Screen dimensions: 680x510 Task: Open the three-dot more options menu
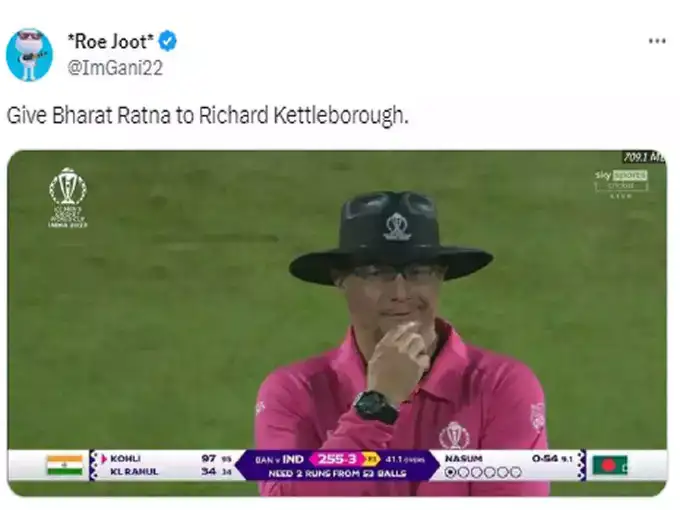tap(657, 41)
